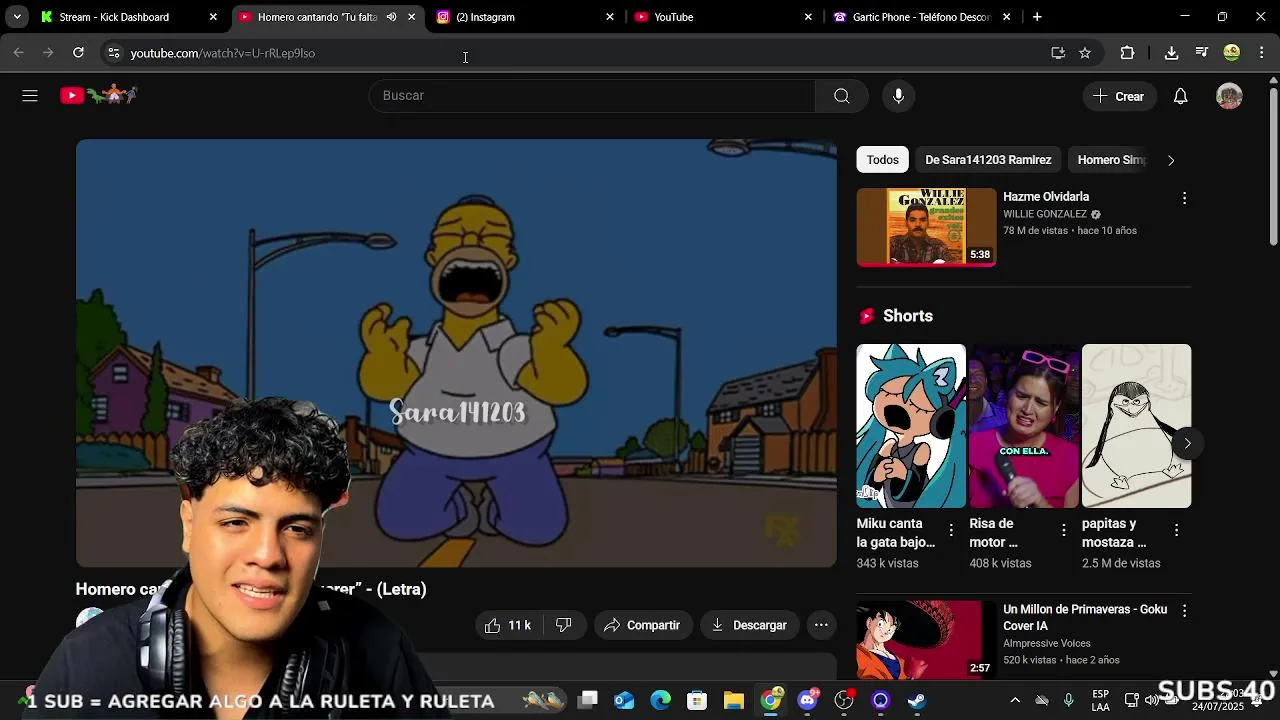Viewport: 1280px width, 720px height.
Task: Go to YouTube home via logo
Action: (98, 95)
